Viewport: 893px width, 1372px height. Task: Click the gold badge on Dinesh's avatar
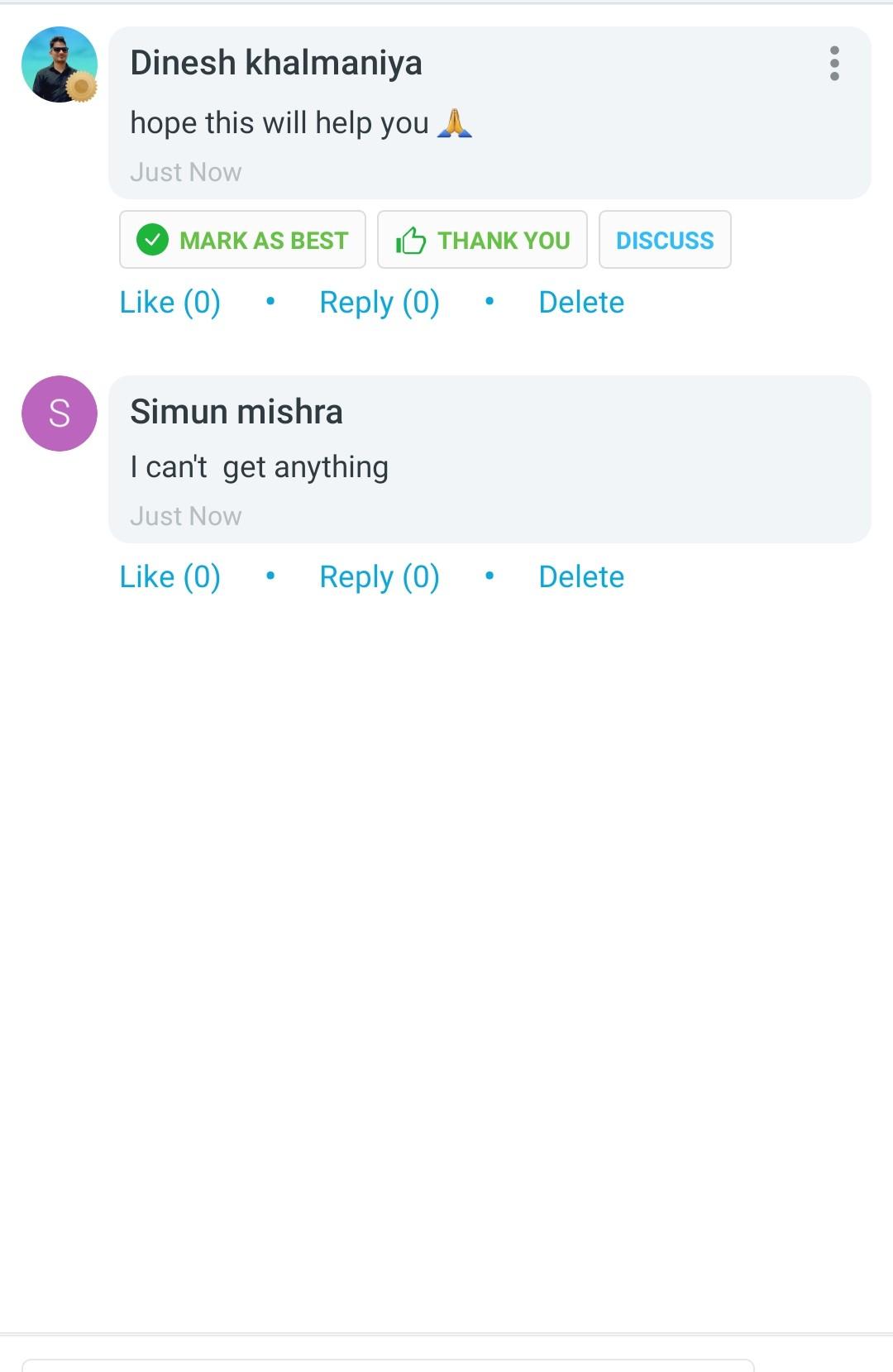click(x=81, y=86)
